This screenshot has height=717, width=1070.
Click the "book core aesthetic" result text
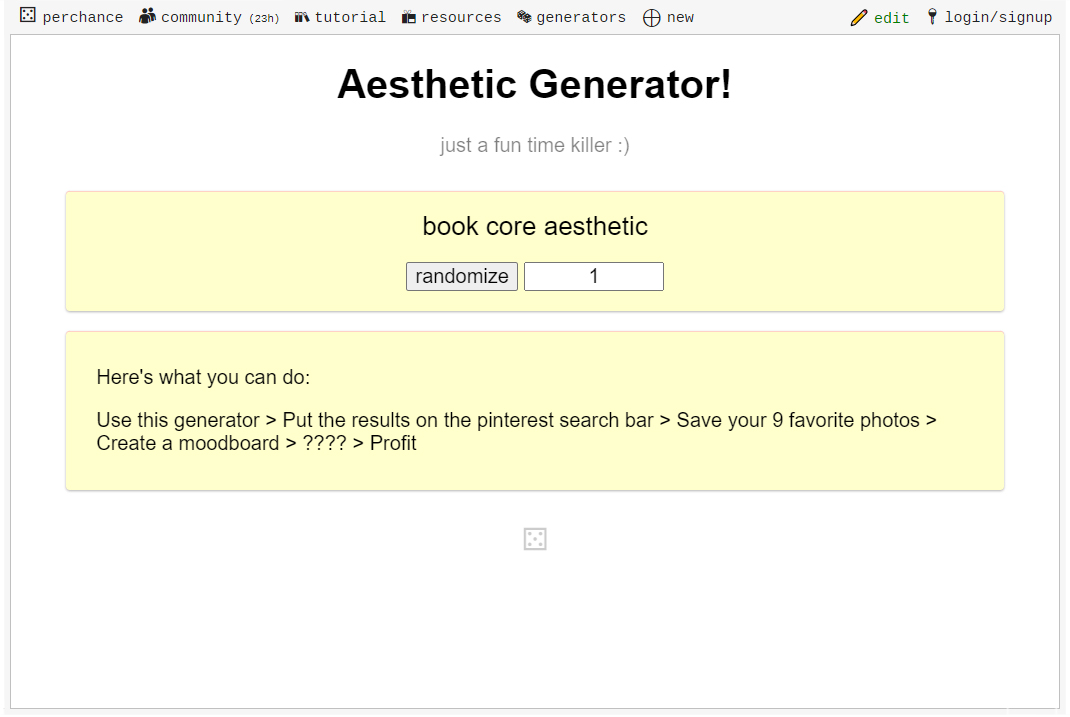point(535,227)
